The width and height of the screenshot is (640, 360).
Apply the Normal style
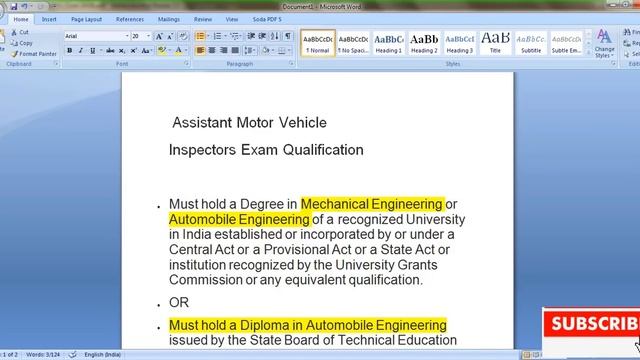(x=318, y=43)
